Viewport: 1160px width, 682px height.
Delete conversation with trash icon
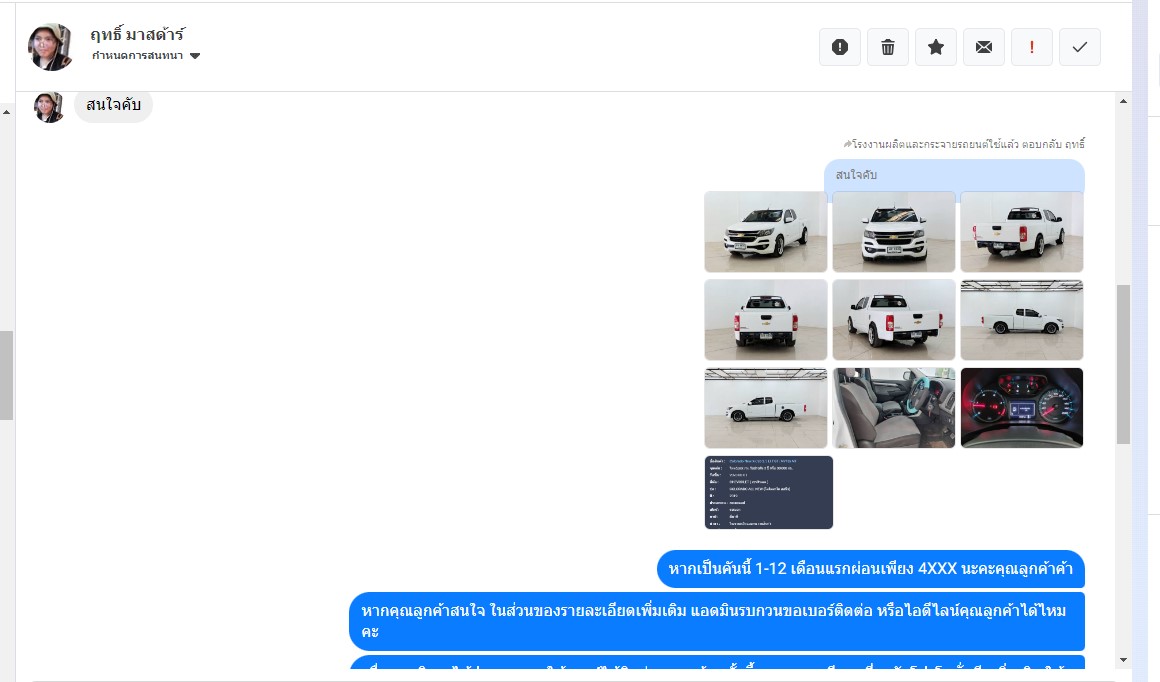(888, 47)
